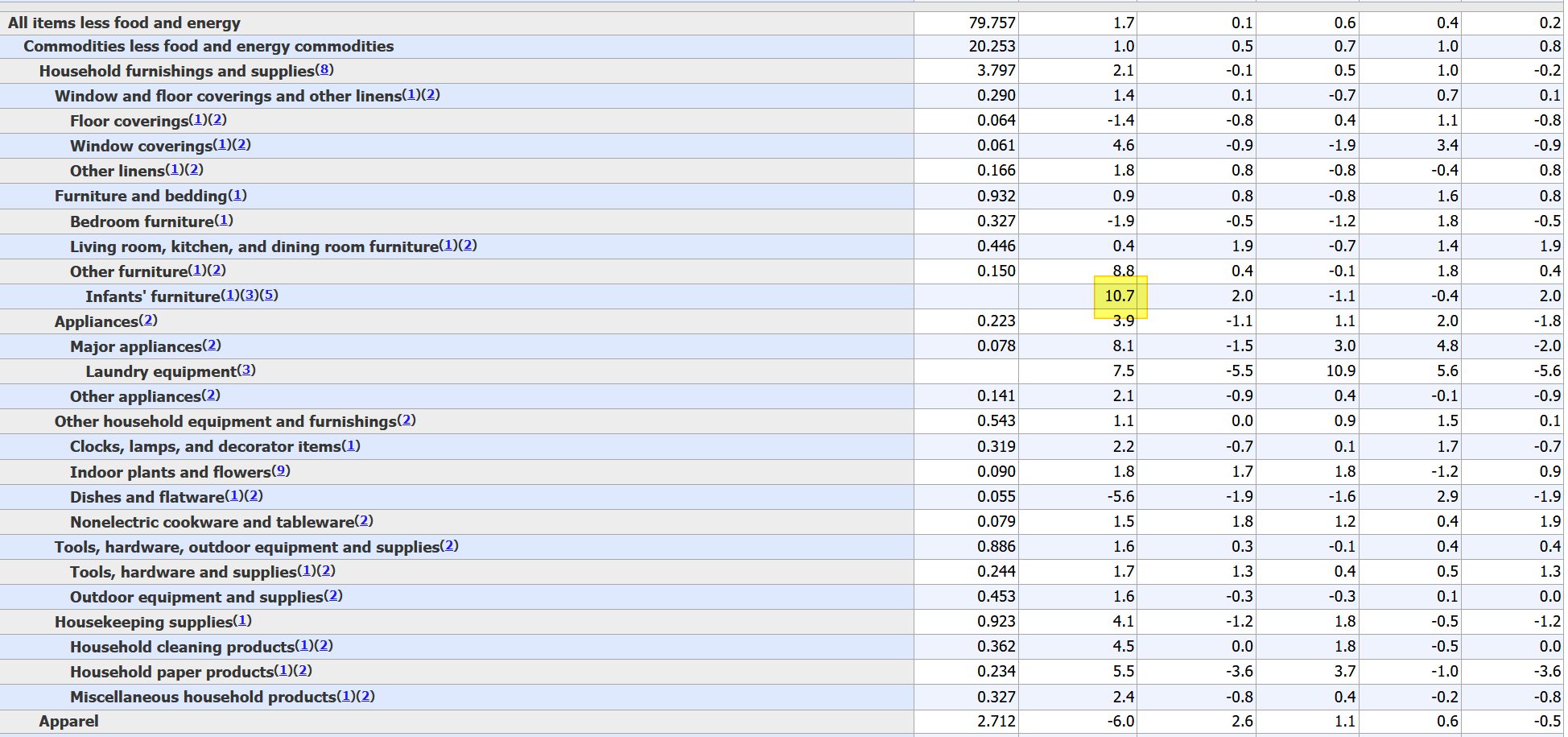This screenshot has width=1568, height=737.
Task: Follow footnote 1 link after Bedroom furniture
Action: pyautogui.click(x=224, y=220)
